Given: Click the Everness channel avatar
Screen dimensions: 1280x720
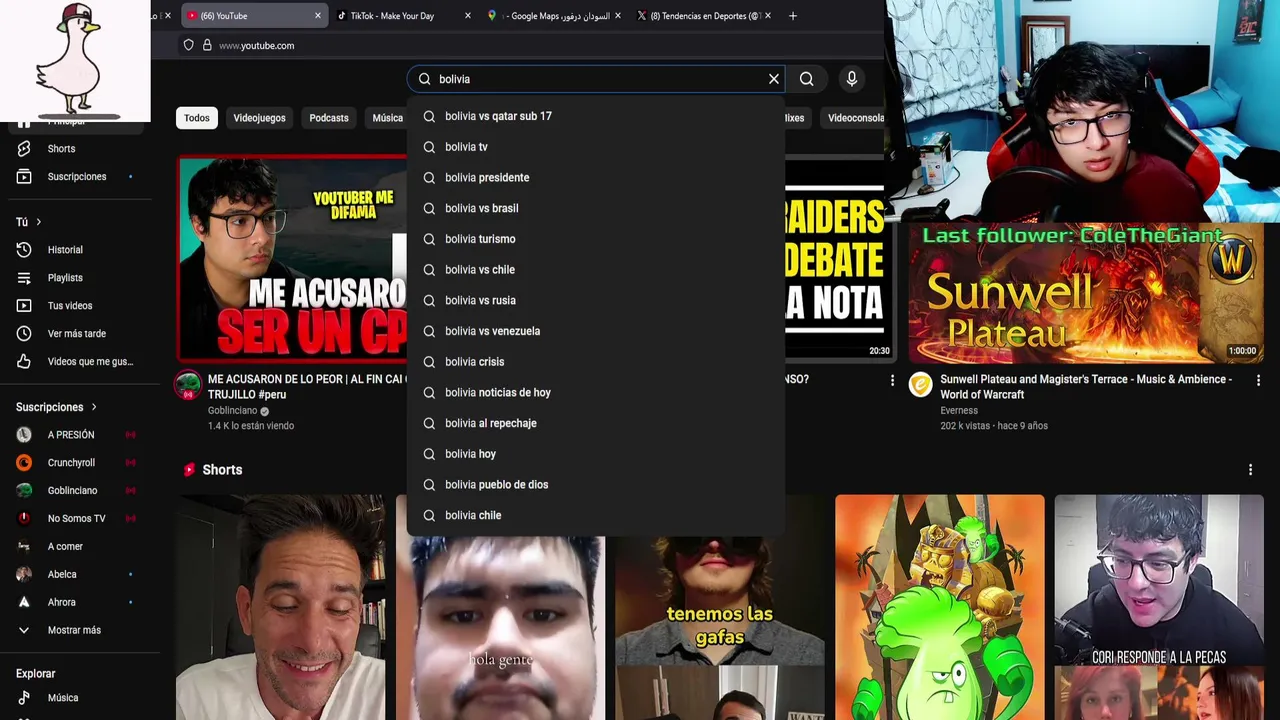Looking at the screenshot, I should point(920,385).
